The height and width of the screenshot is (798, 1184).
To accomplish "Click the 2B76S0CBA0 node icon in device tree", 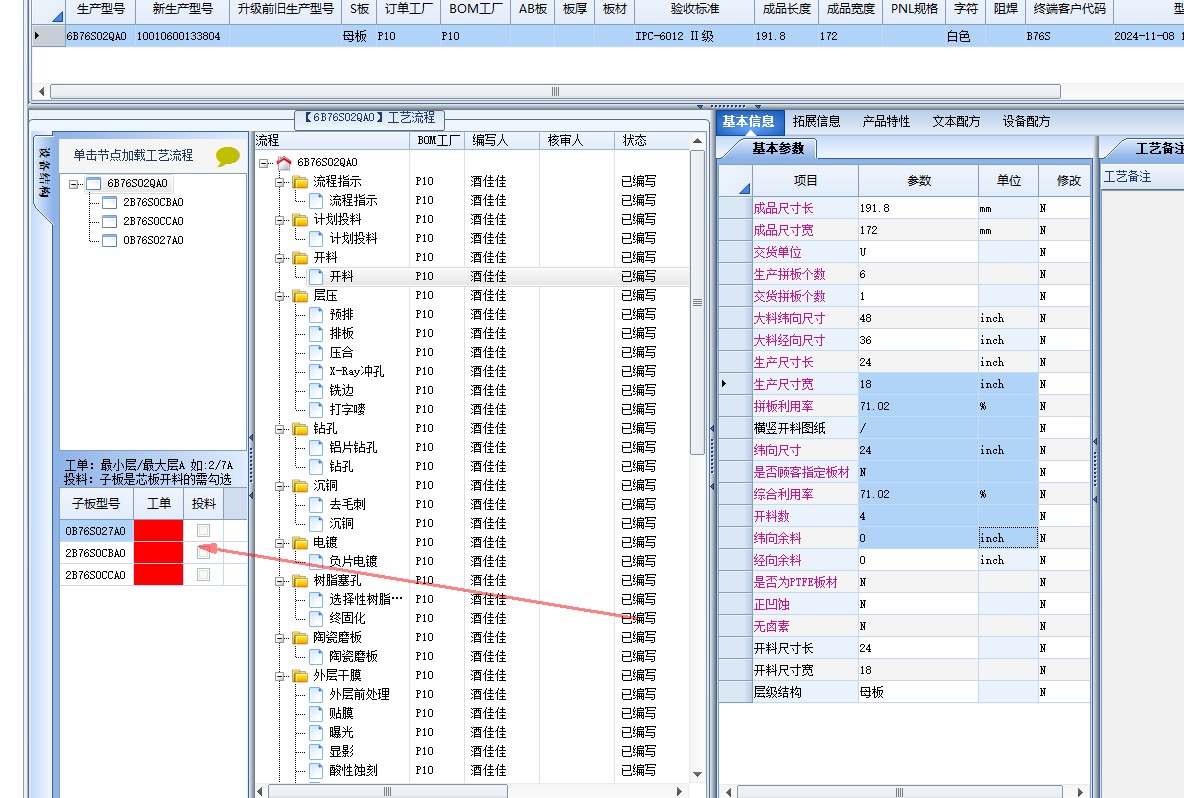I will tap(109, 202).
